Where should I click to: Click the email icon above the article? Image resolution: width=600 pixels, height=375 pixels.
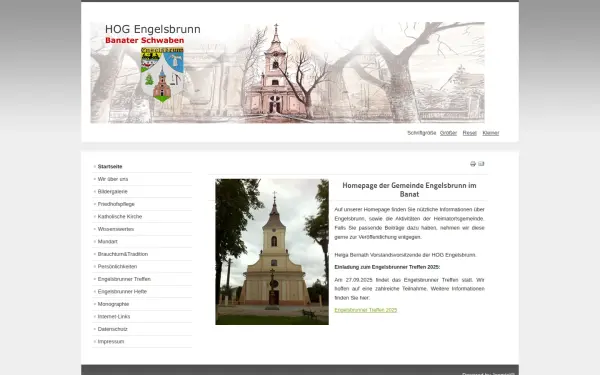pos(481,164)
